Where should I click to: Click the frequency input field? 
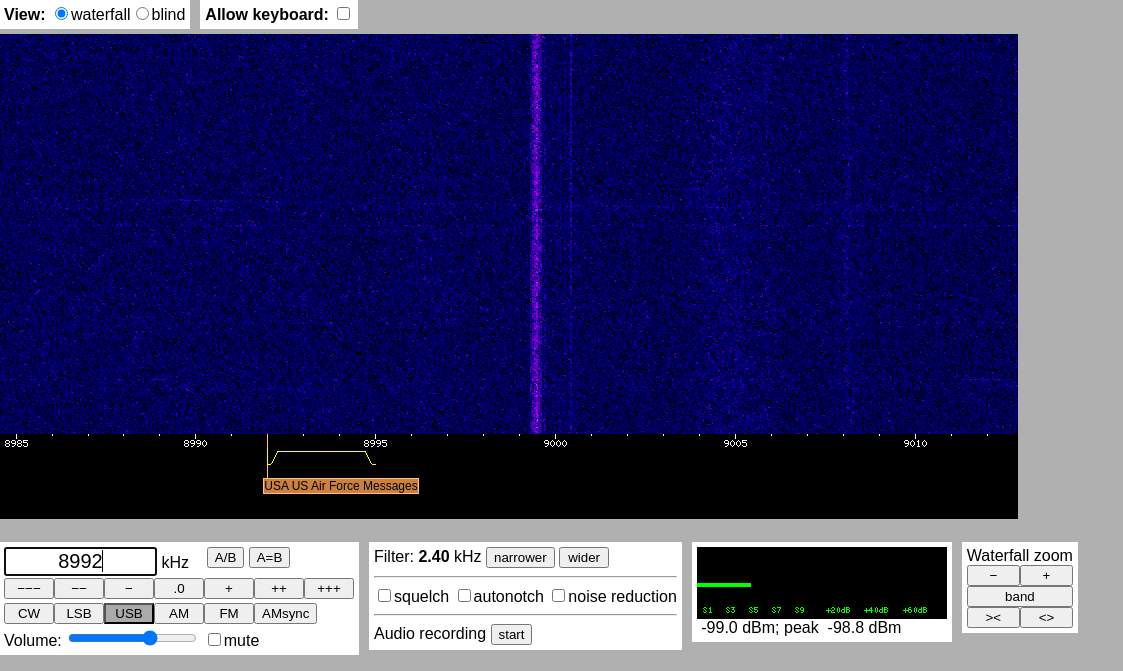pyautogui.click(x=80, y=561)
